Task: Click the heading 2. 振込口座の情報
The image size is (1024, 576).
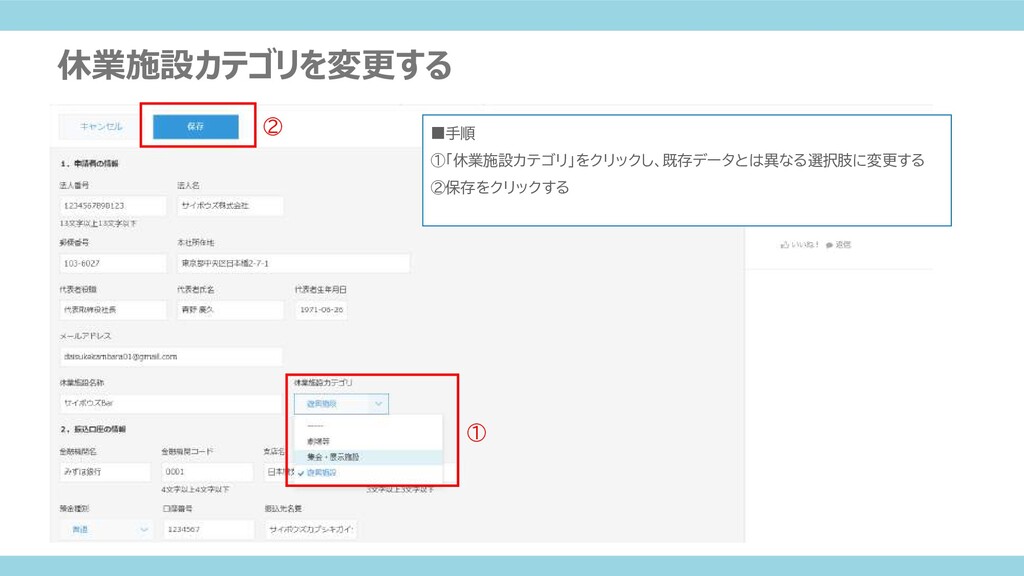Action: tap(93, 429)
